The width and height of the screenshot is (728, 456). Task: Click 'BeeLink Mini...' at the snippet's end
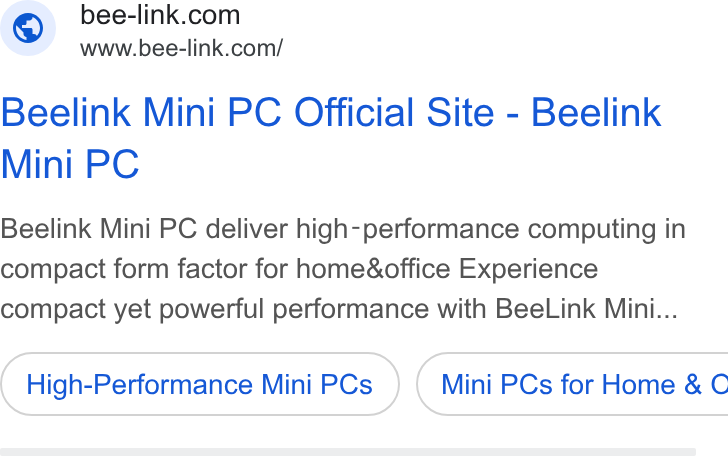[586, 309]
